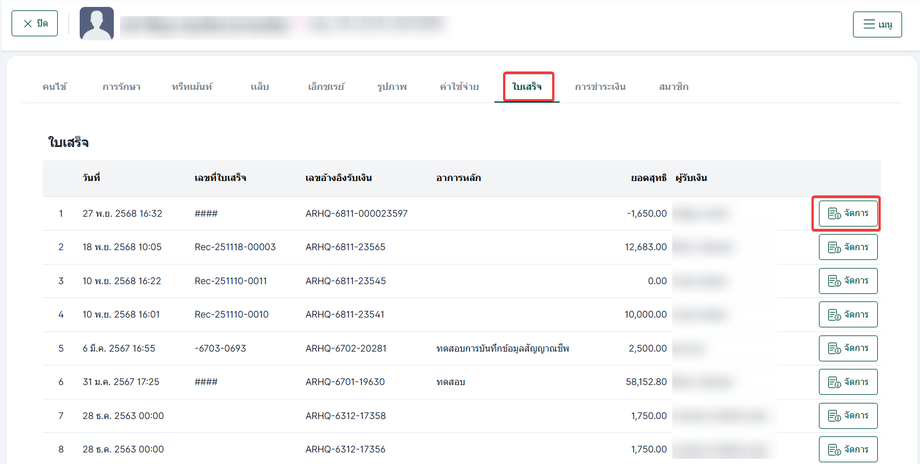The image size is (920, 464).
Task: Click the amount 10,000.00
Action: [646, 314]
